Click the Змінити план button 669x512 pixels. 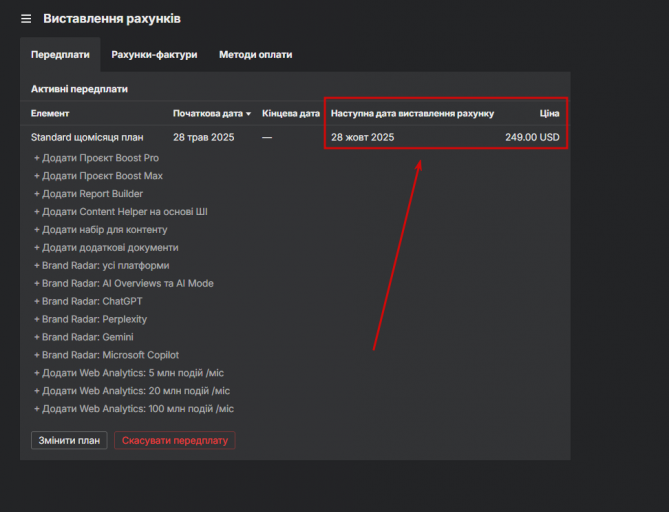pyautogui.click(x=69, y=440)
